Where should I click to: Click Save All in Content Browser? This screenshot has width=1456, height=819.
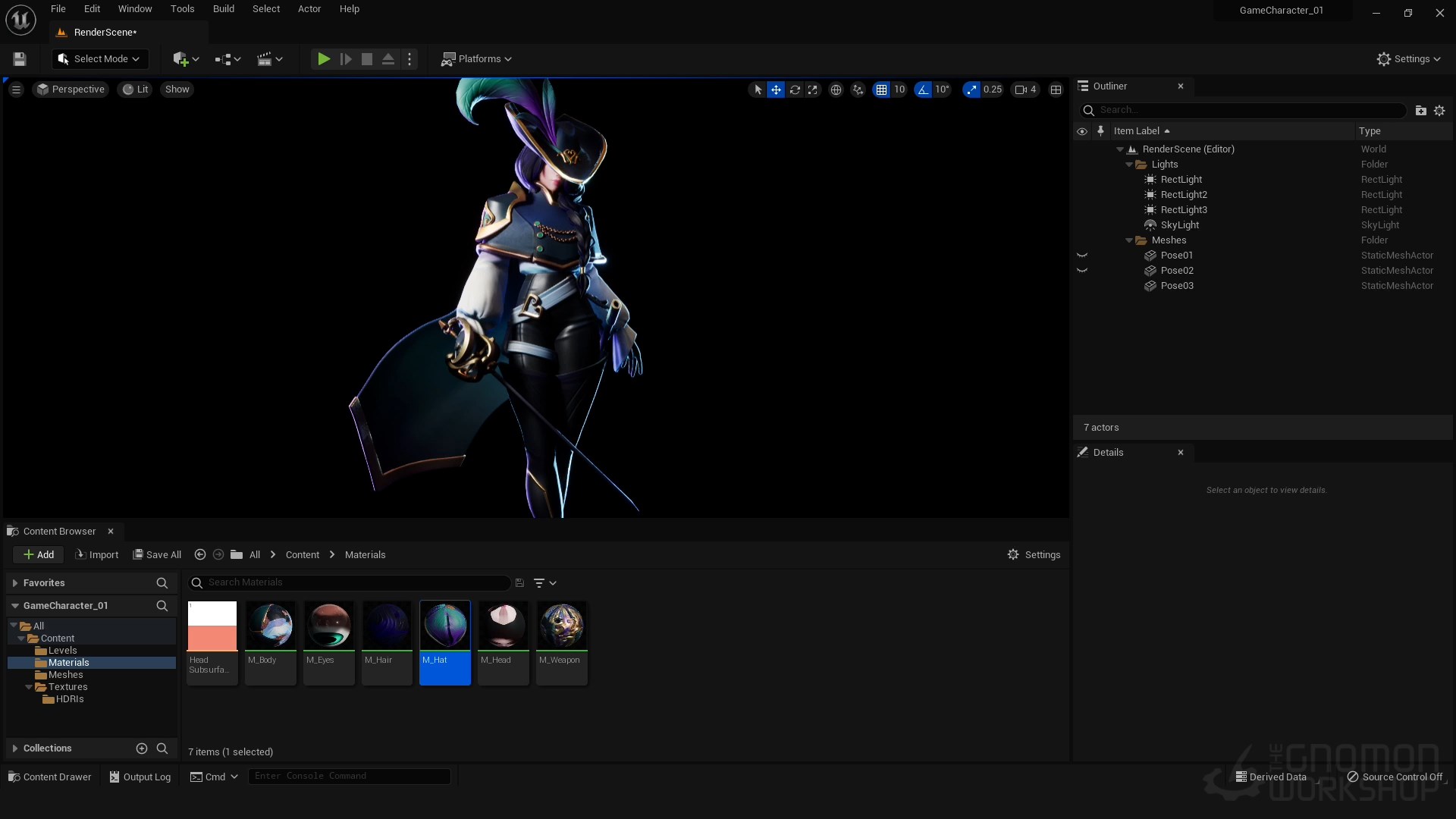[x=157, y=554]
